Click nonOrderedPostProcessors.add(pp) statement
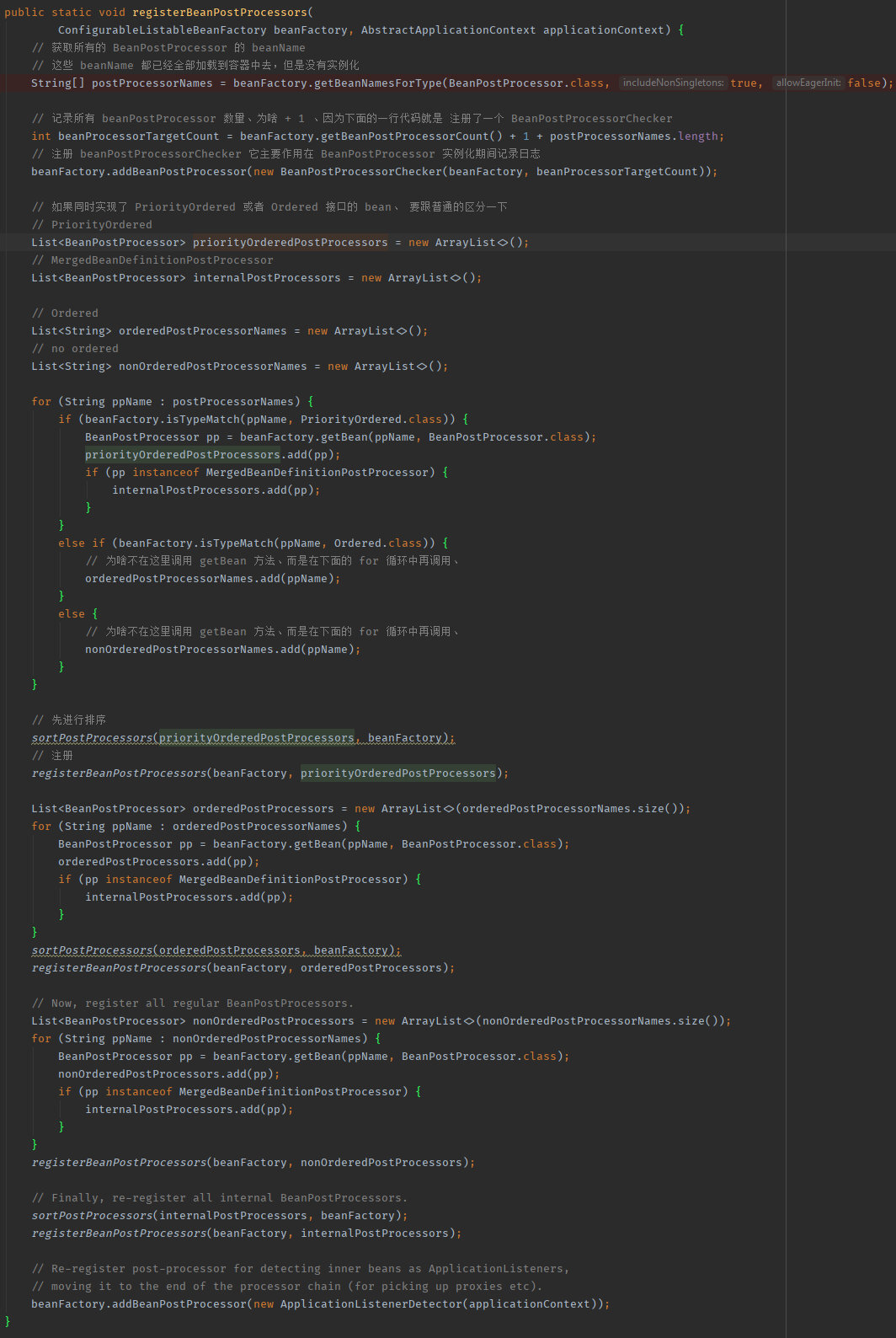This screenshot has width=896, height=1338. (169, 1073)
